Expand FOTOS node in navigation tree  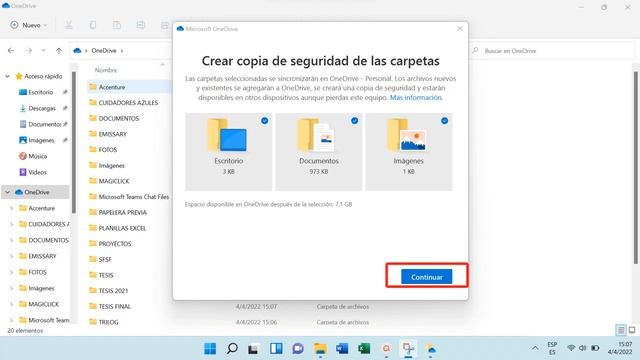pyautogui.click(x=11, y=272)
